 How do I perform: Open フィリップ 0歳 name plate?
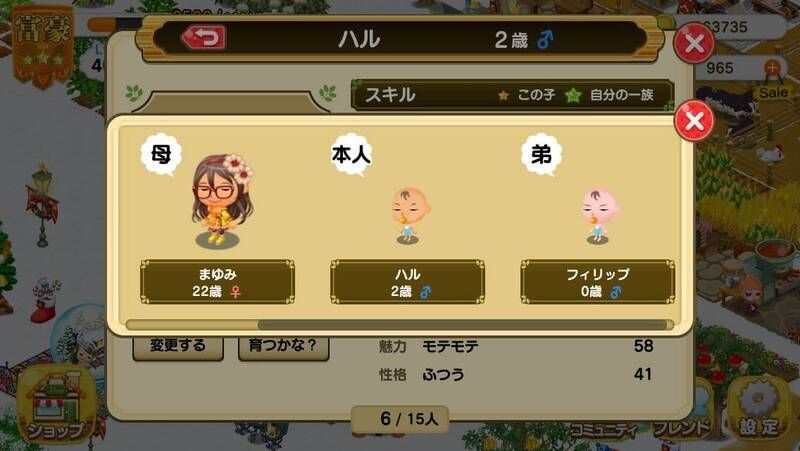pyautogui.click(x=597, y=282)
